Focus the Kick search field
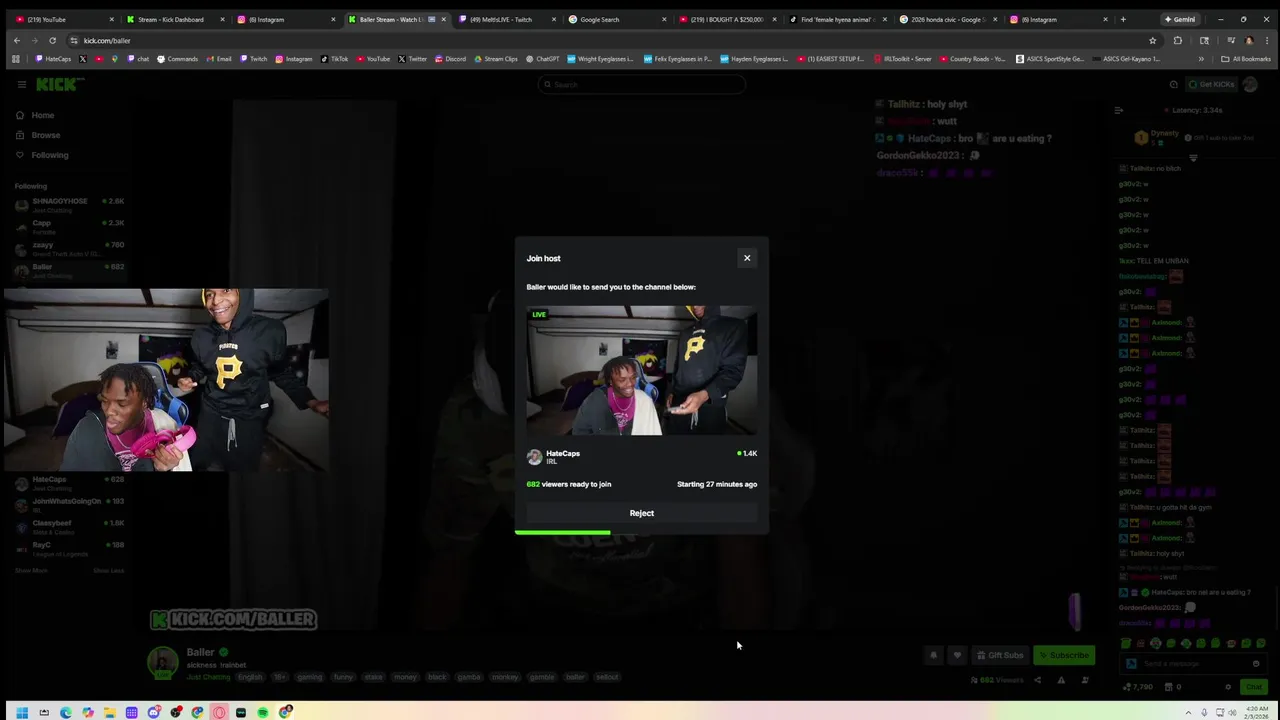Viewport: 1280px width, 720px height. tap(641, 84)
